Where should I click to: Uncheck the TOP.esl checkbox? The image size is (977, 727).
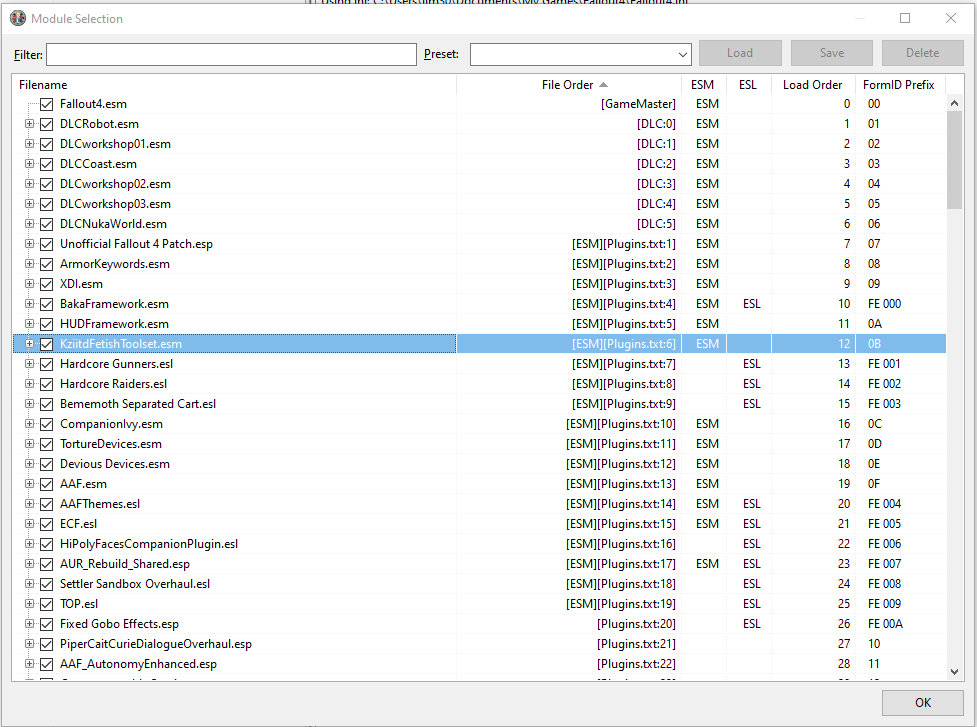click(x=47, y=604)
